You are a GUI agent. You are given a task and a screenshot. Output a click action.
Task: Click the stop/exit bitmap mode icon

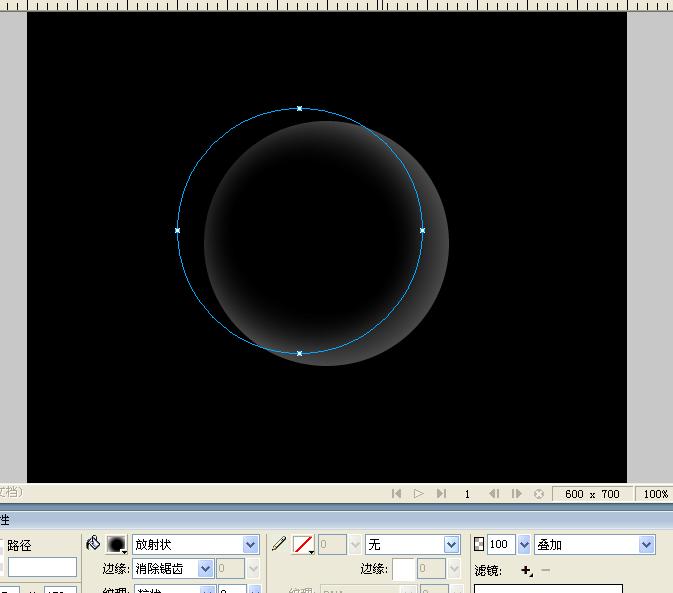[x=539, y=494]
